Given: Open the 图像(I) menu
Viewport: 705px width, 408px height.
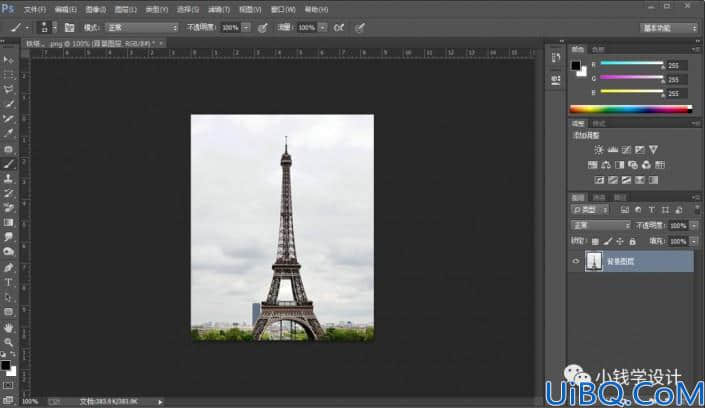Looking at the screenshot, I should (95, 9).
